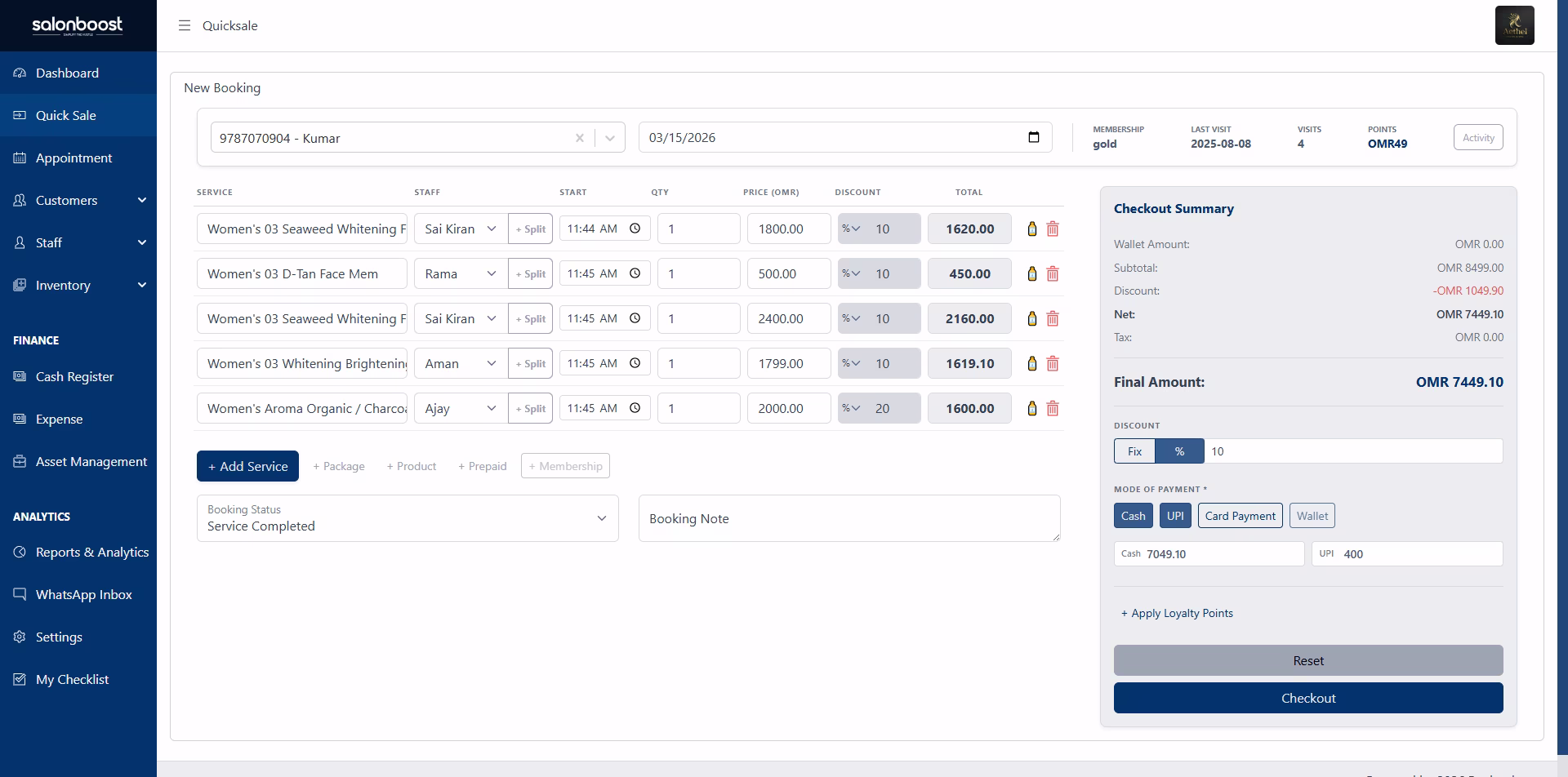Click the Add Service button

coord(247,466)
